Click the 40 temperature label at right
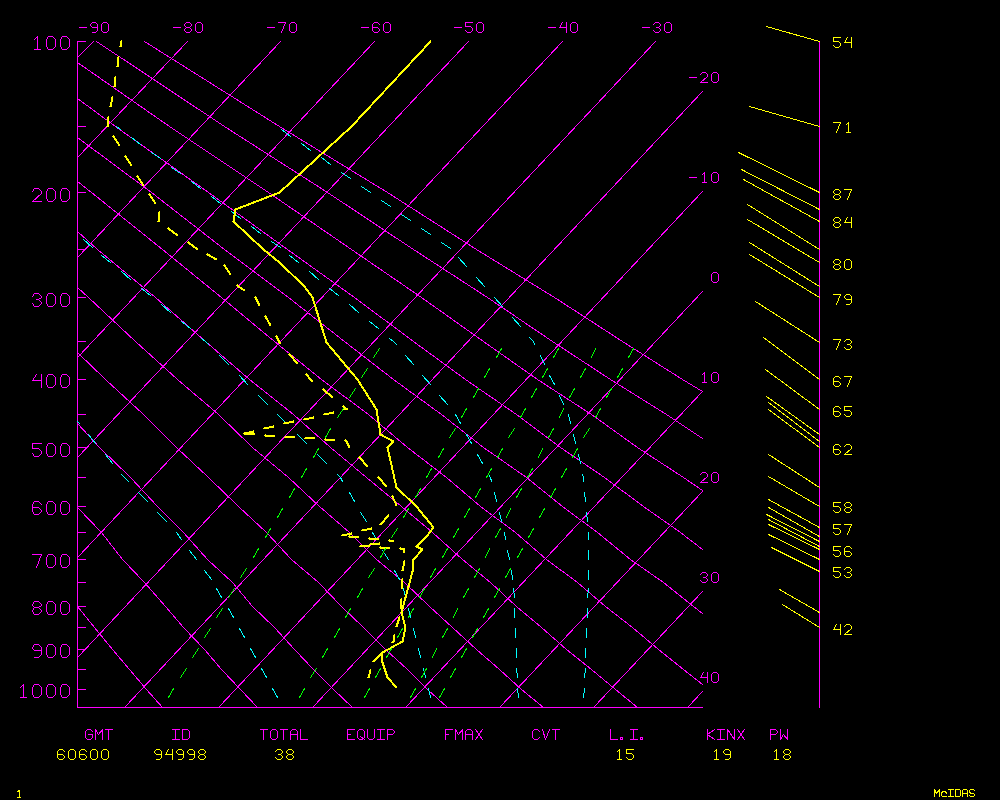This screenshot has width=1000, height=800. click(709, 678)
